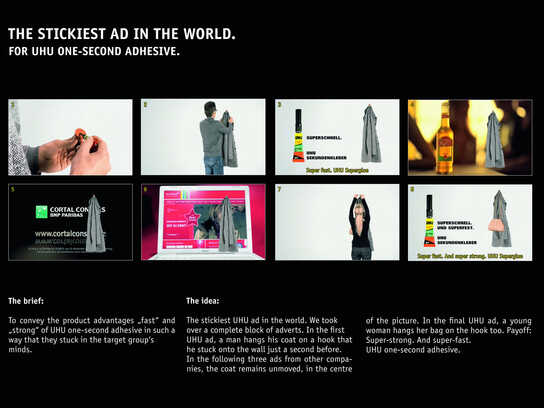Viewport: 544px width, 408px height.
Task: Click the 'www.cortalcons' URL in frame 5
Action: (x=60, y=233)
